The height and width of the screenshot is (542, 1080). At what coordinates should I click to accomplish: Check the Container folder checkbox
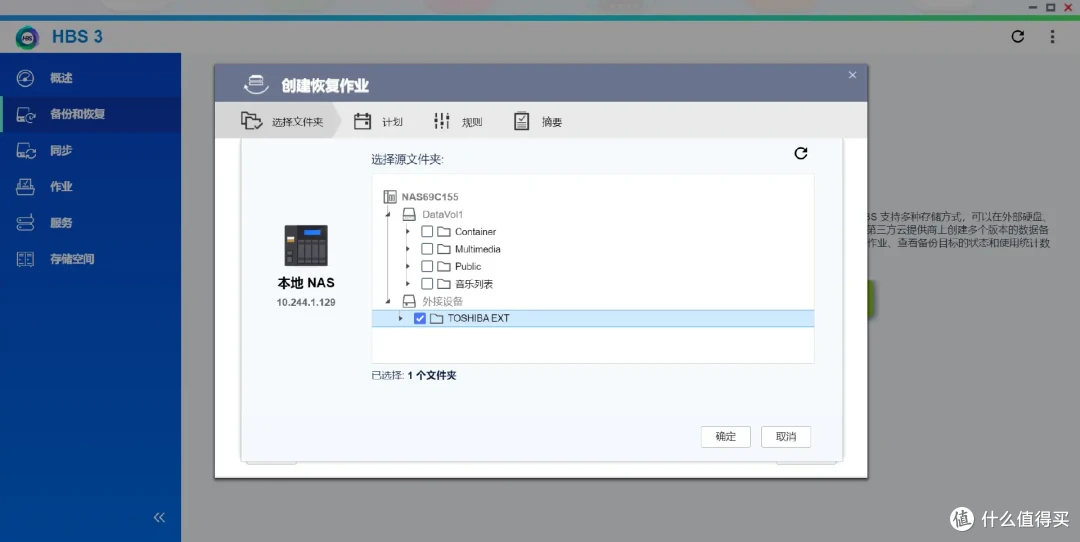point(427,231)
